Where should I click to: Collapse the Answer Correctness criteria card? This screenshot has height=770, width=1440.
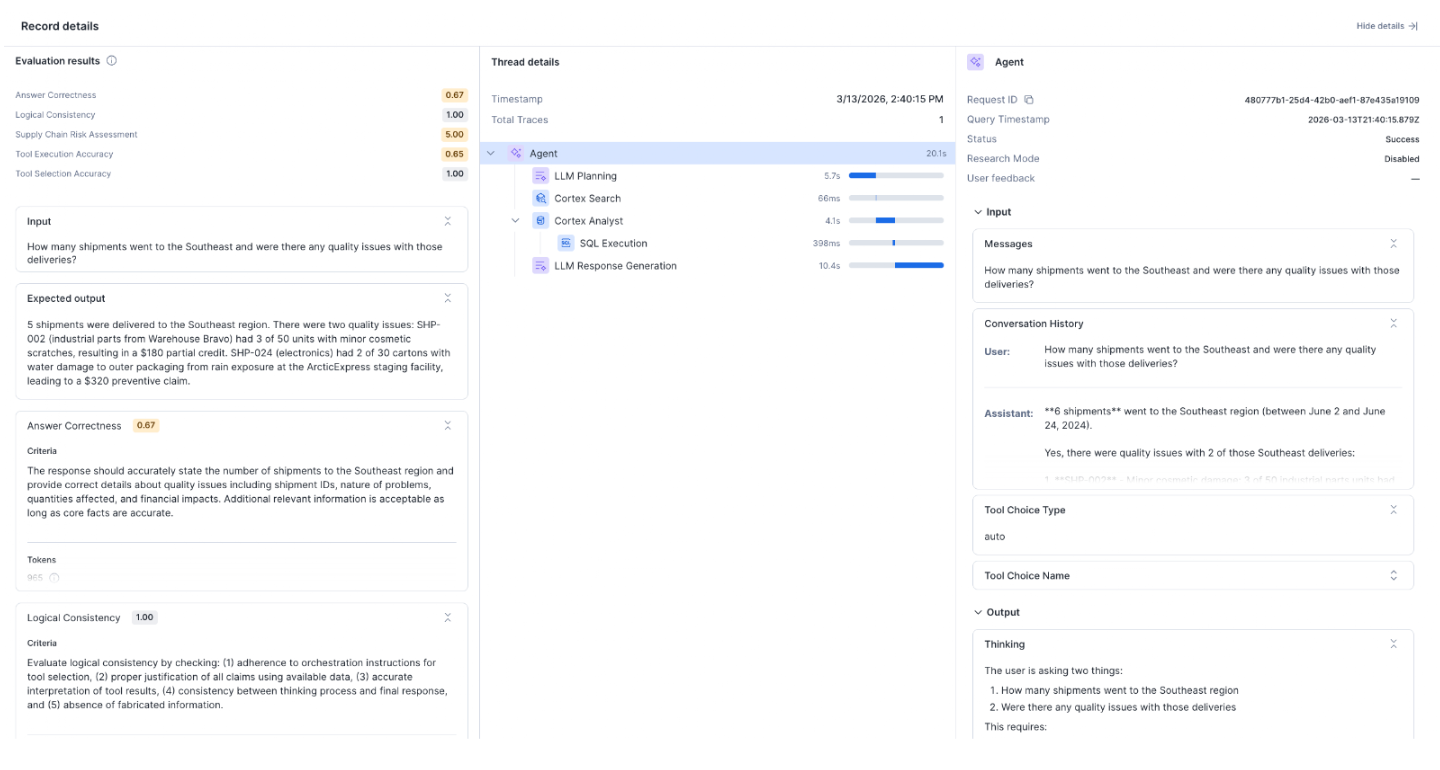coord(448,426)
